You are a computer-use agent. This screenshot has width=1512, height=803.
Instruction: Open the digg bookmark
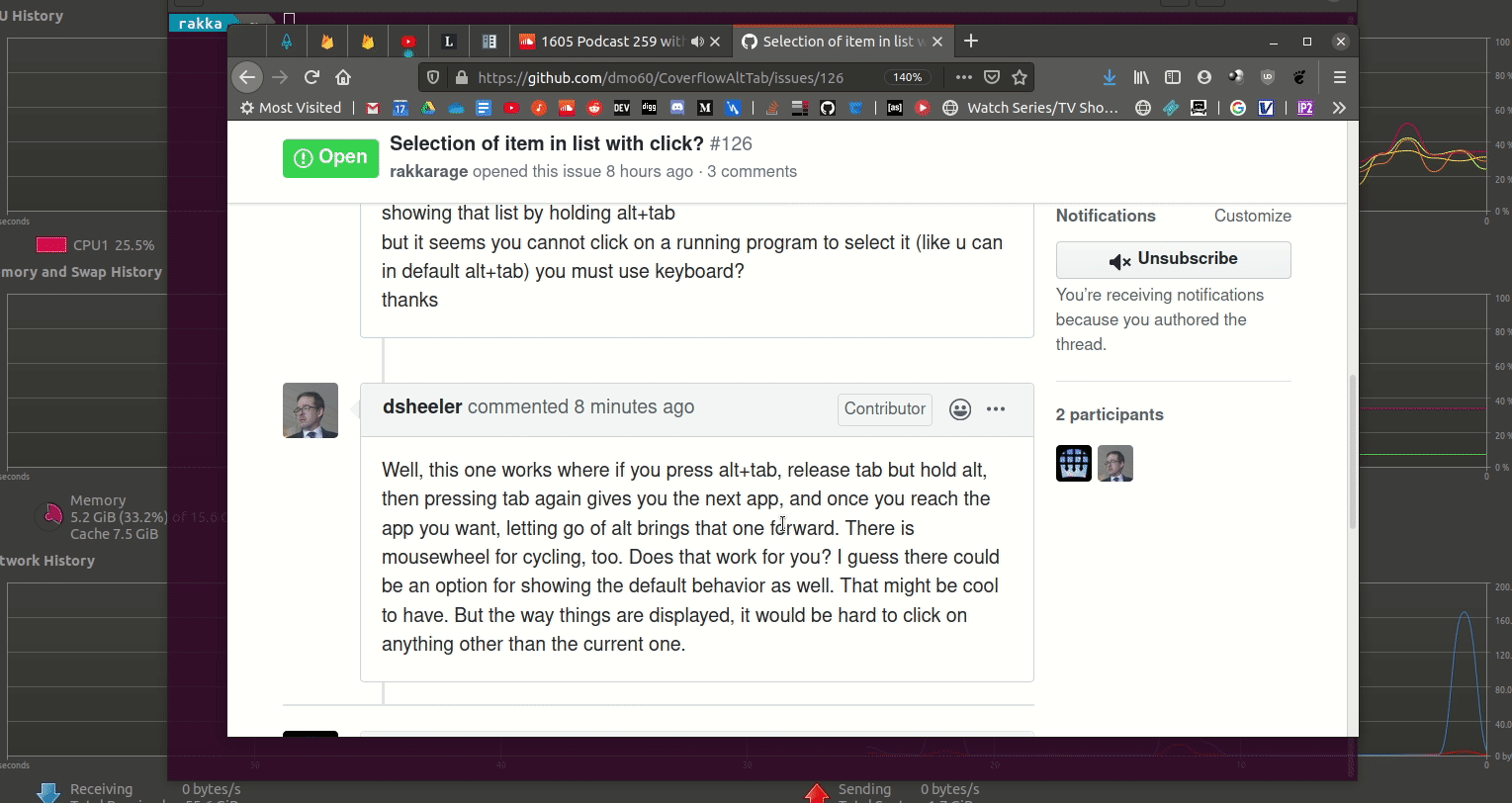pyautogui.click(x=649, y=108)
